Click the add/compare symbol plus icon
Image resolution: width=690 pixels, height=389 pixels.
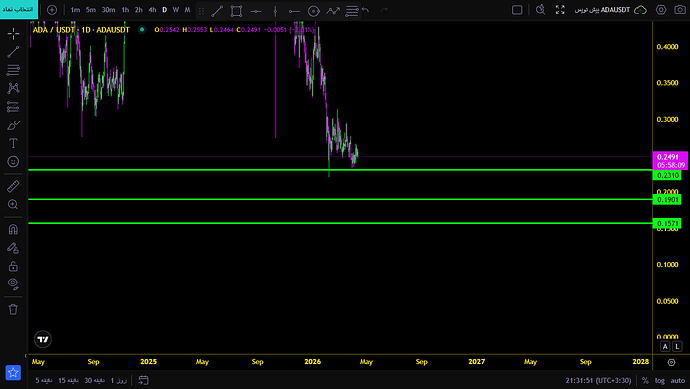coord(52,10)
